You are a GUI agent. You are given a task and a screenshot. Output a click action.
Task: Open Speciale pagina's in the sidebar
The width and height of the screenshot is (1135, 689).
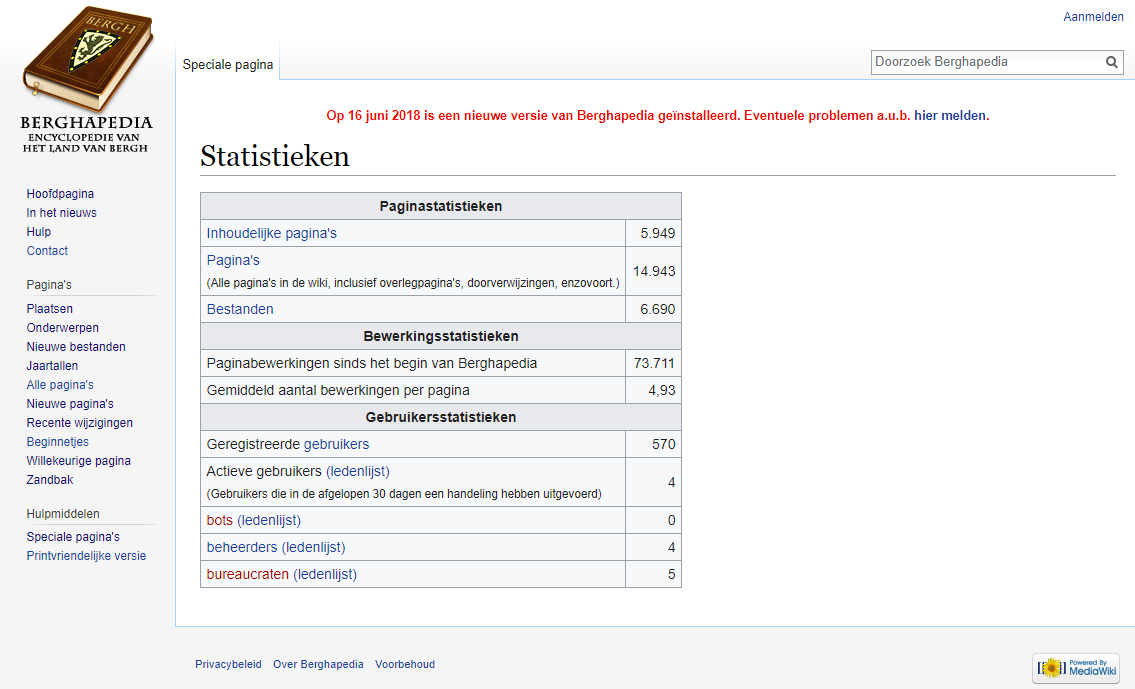pos(73,537)
